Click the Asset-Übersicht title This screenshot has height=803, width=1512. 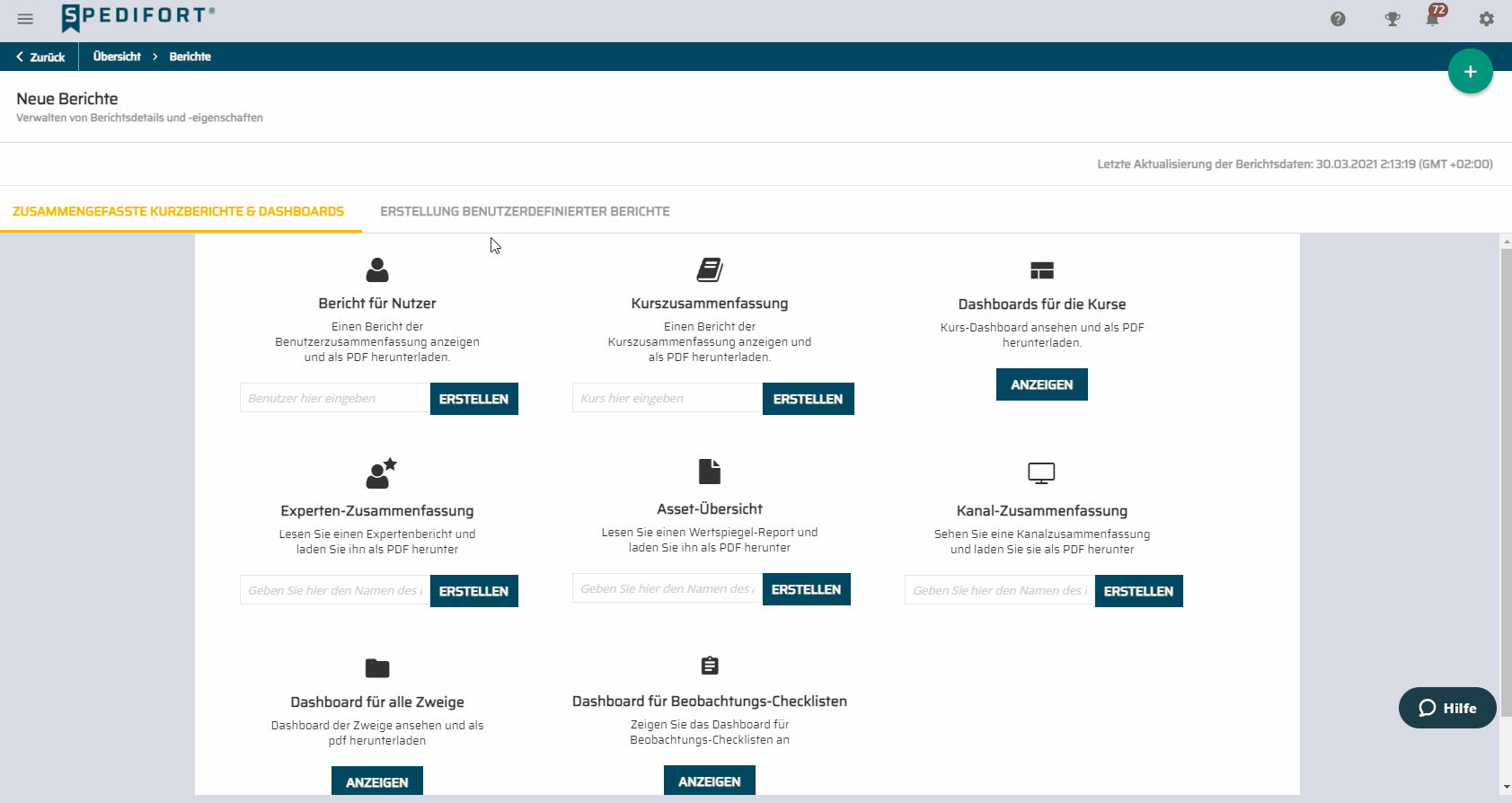pyautogui.click(x=710, y=509)
